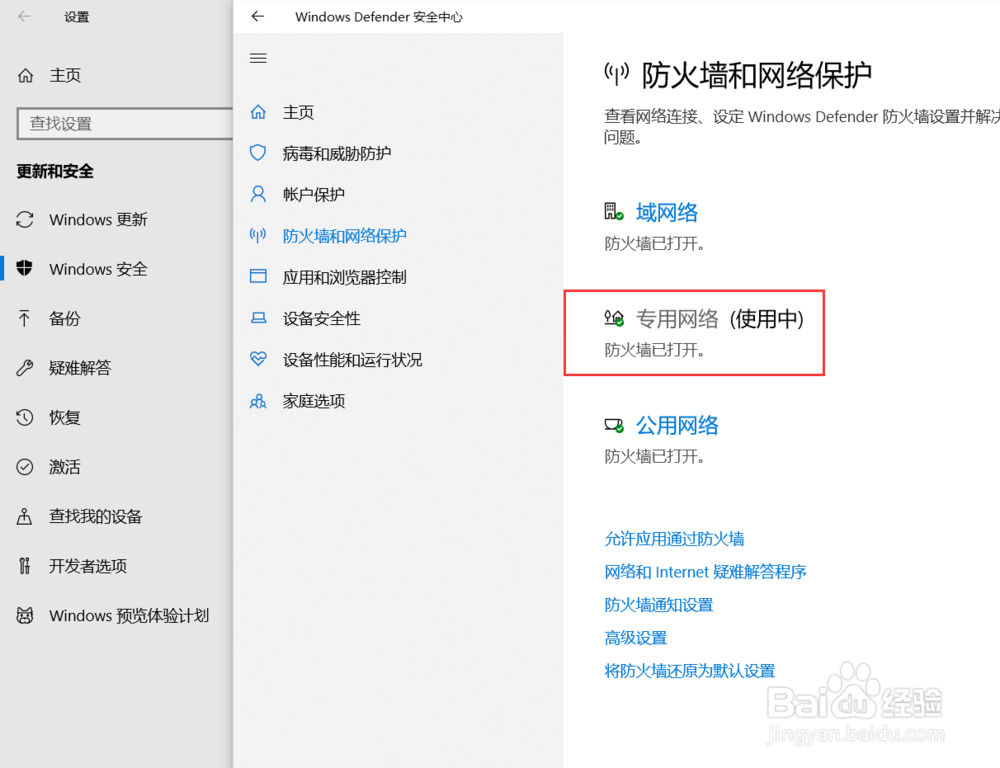Screen dimensions: 1000x768
Task: Click the Defender 主页 house icon
Action: tap(258, 112)
